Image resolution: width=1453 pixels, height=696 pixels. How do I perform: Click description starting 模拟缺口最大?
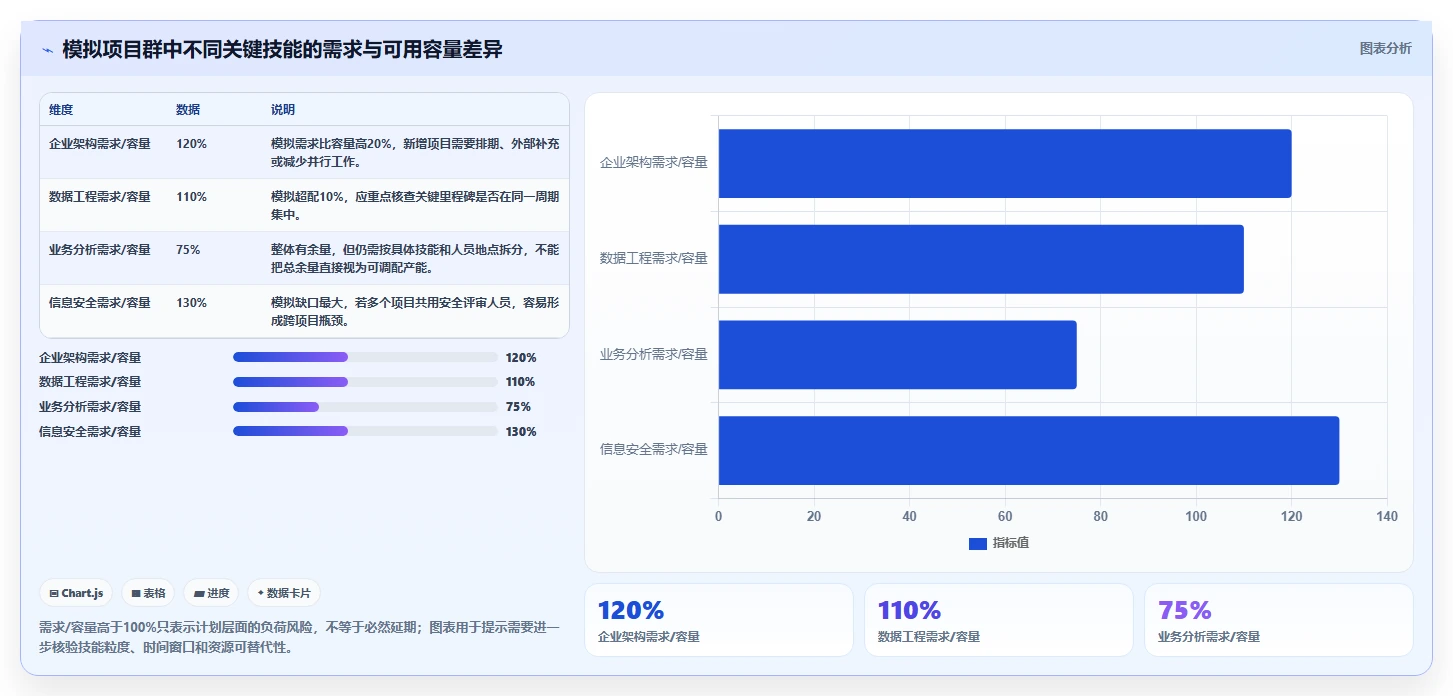coord(415,312)
